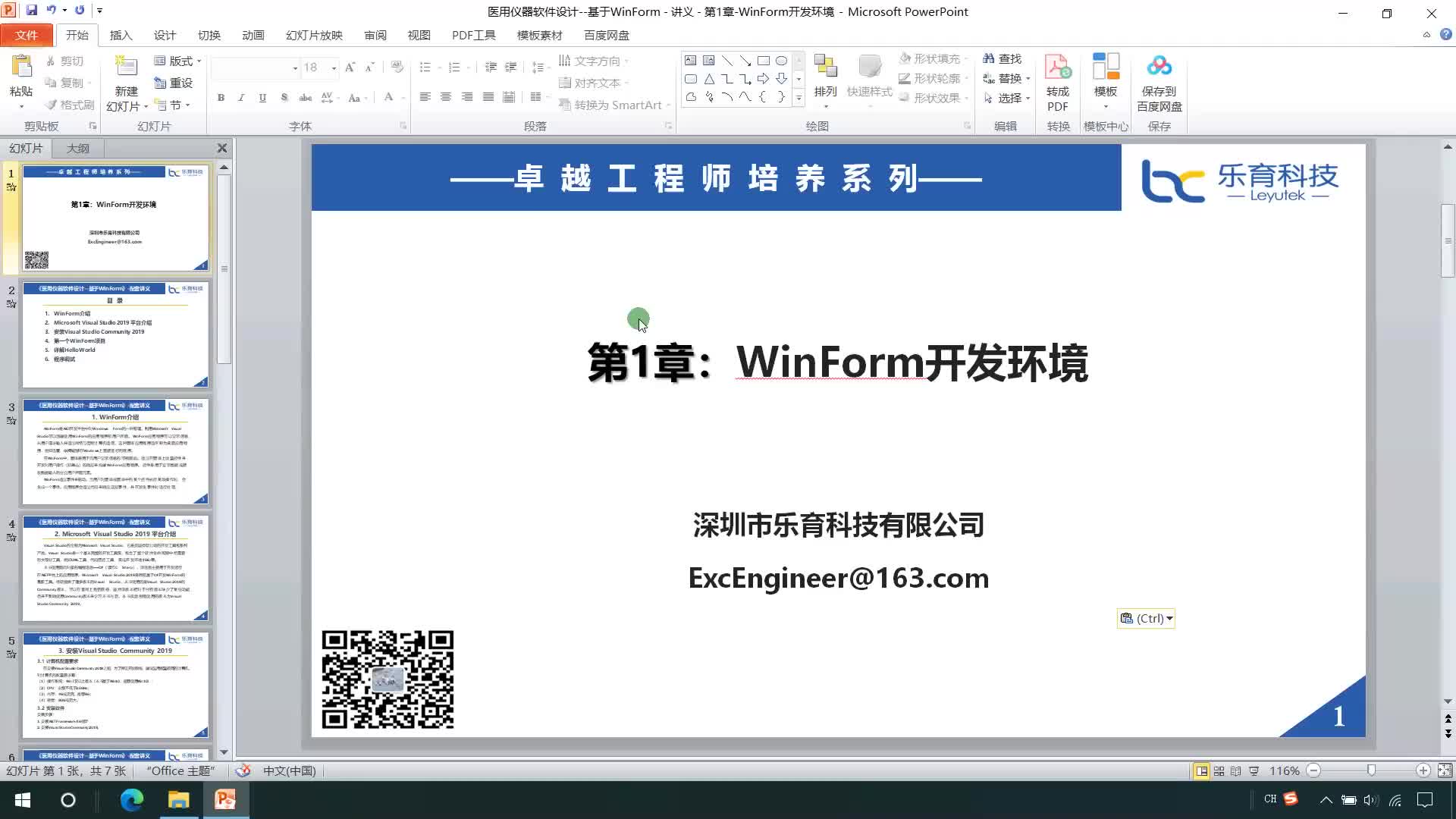Click the Align Text (对齐文本) button
The image size is (1456, 819).
pos(595,83)
